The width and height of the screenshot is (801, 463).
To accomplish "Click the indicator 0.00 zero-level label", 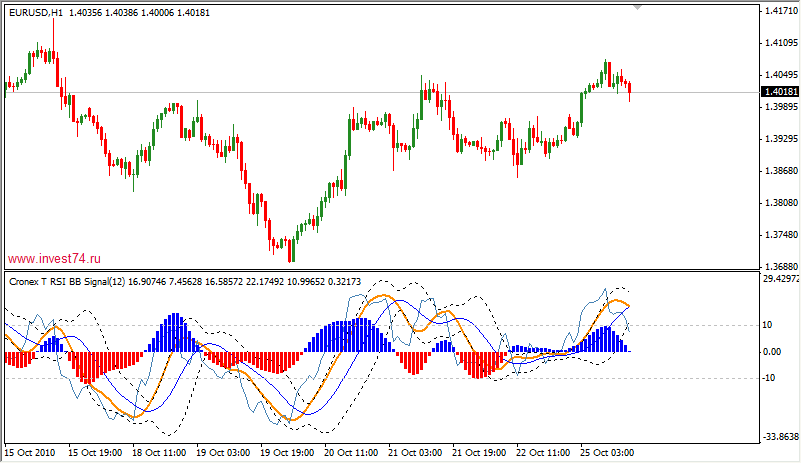I will pos(771,352).
